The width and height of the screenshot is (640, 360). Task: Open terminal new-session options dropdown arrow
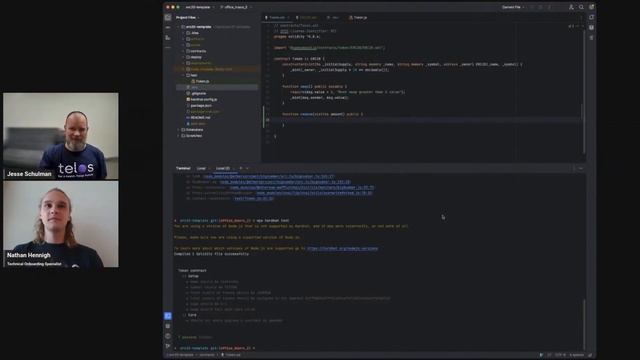[x=247, y=168]
